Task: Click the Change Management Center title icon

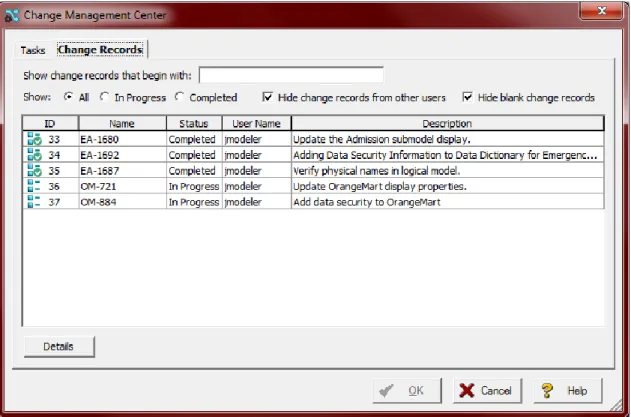Action: [12, 15]
